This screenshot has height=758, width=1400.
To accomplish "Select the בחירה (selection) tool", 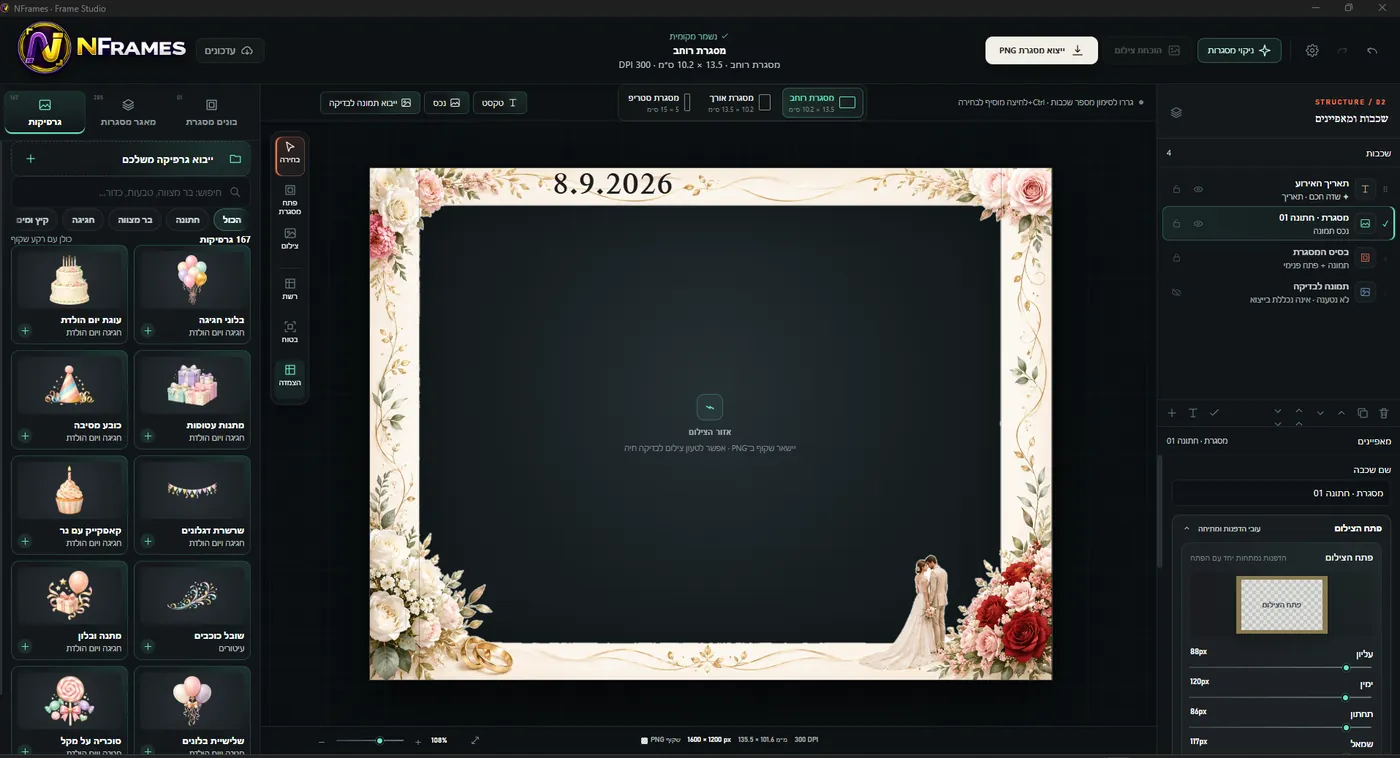I will 290,156.
